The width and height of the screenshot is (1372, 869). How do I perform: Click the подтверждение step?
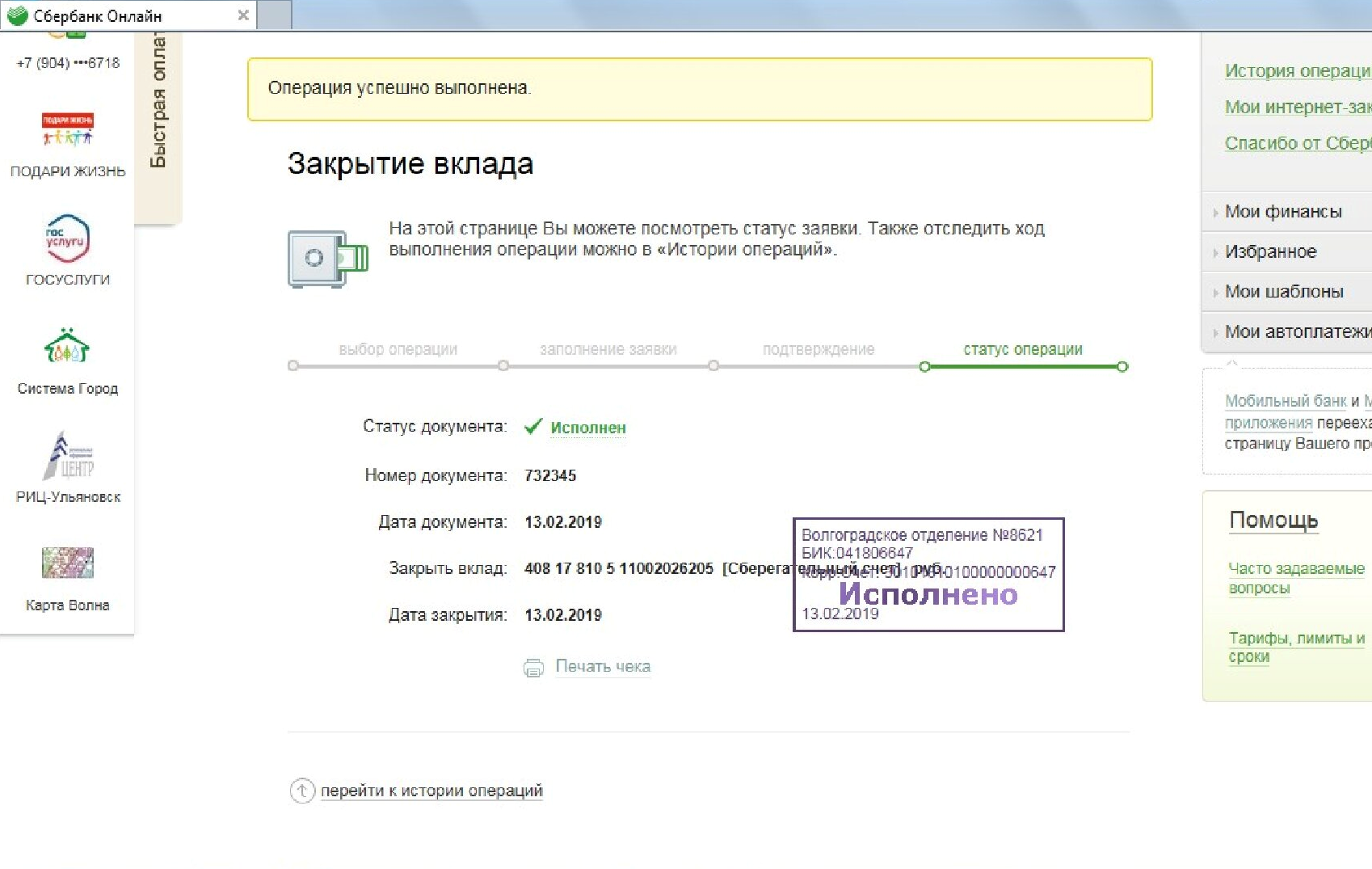(819, 349)
